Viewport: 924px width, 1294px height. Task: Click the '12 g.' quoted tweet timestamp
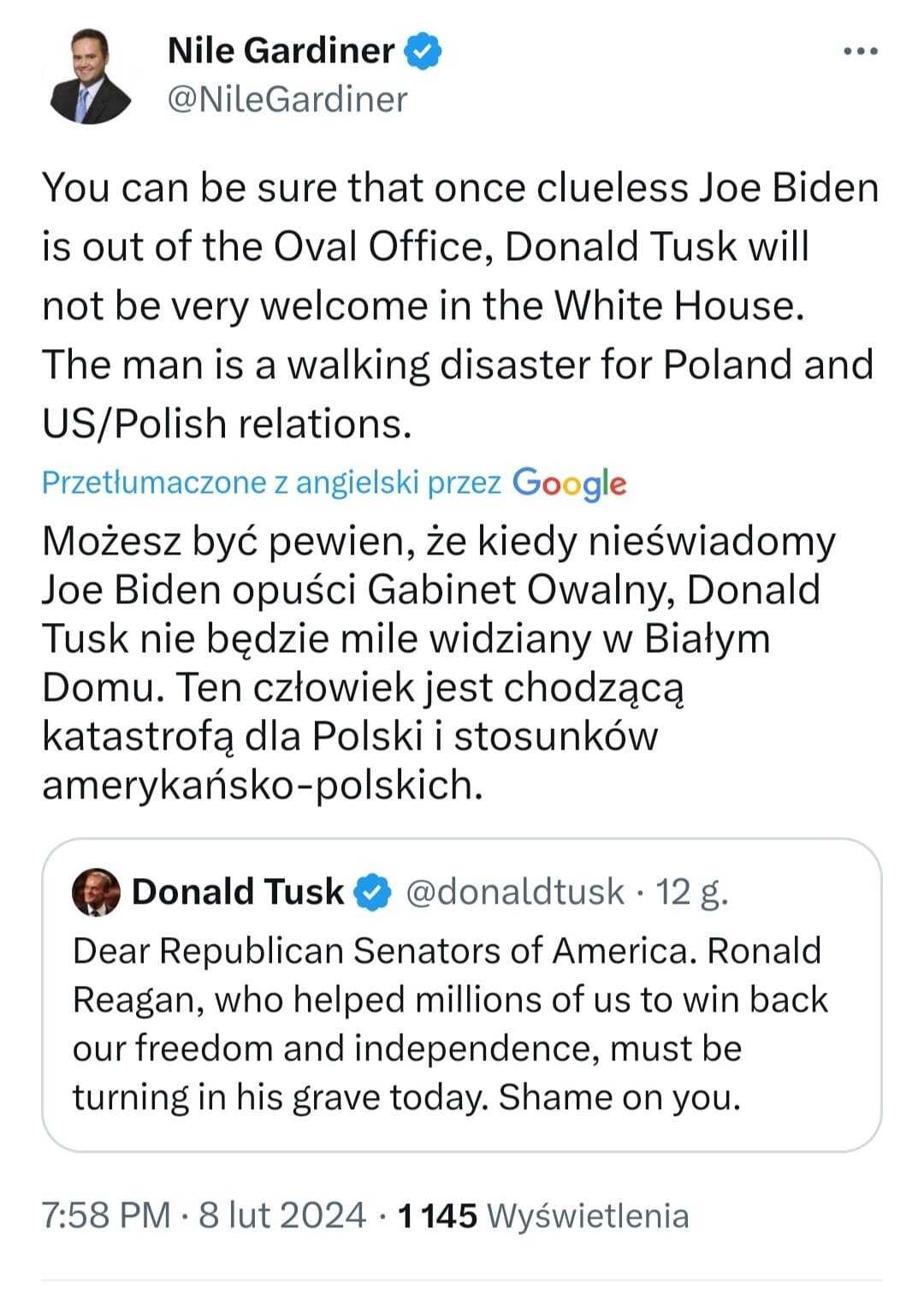692,893
